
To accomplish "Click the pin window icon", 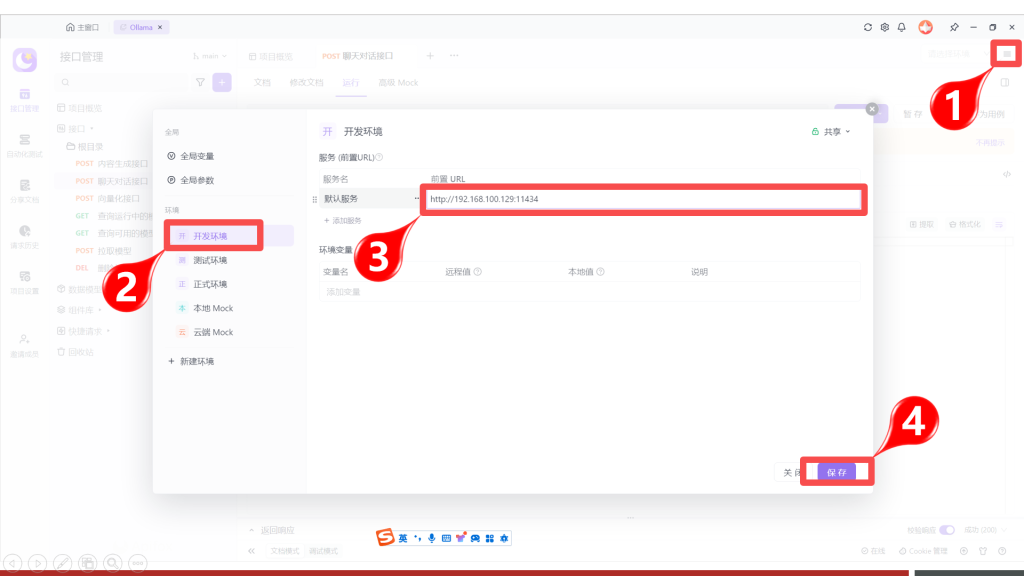I will pyautogui.click(x=954, y=27).
